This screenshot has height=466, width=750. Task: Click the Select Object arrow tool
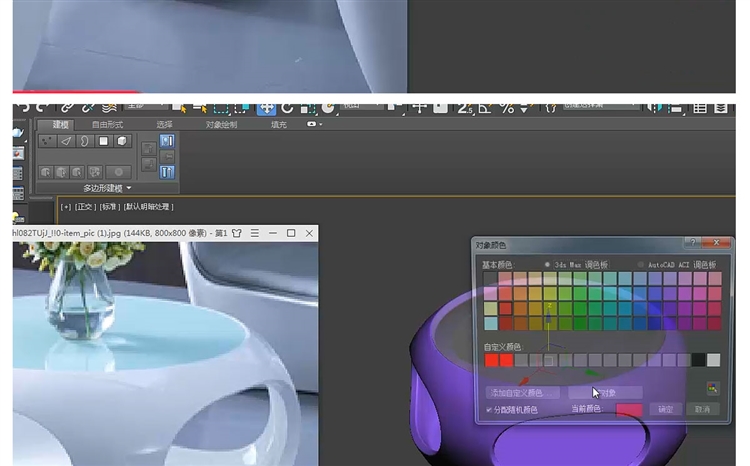pyautogui.click(x=180, y=108)
